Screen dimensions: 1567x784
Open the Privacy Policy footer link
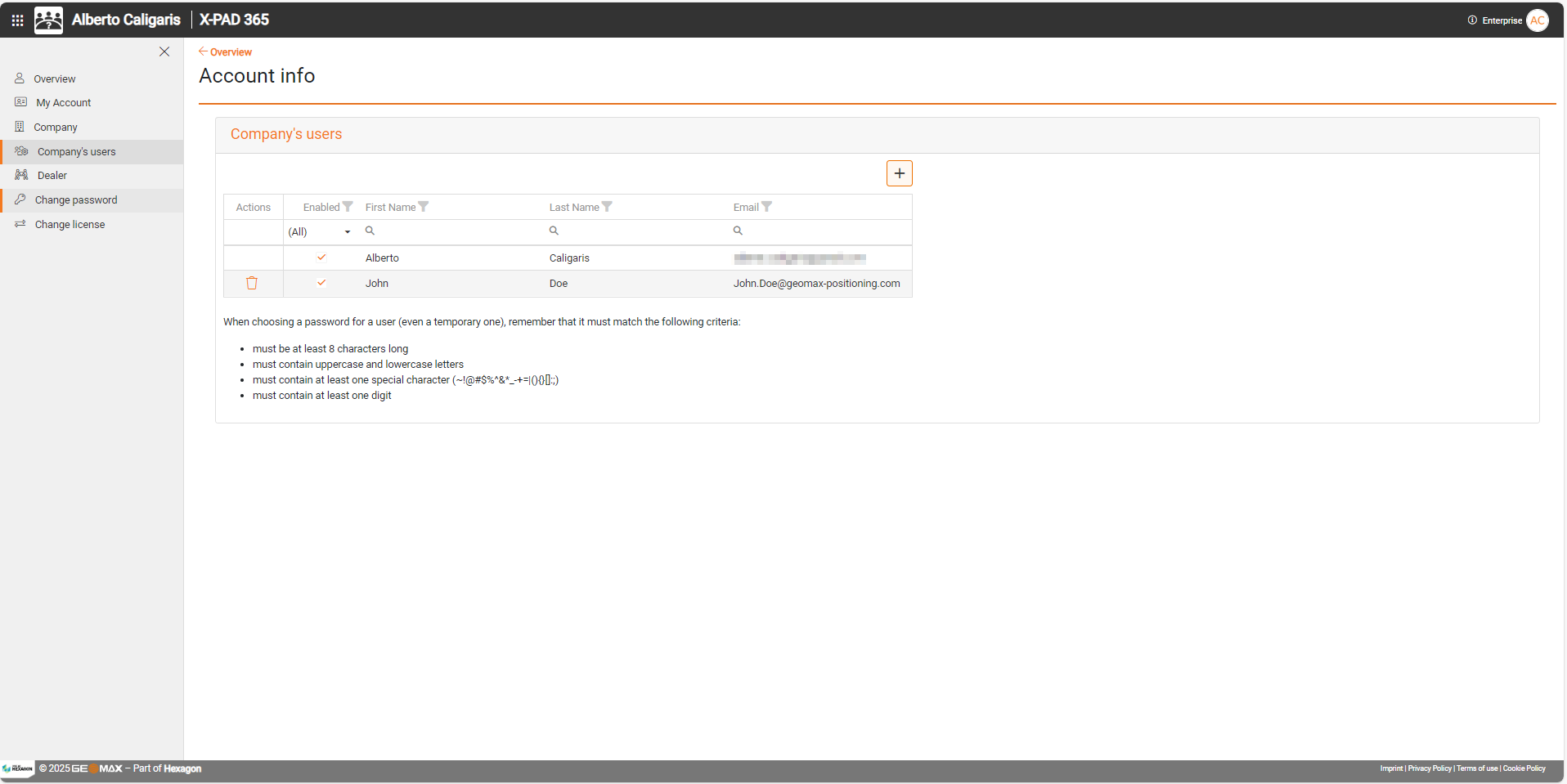[x=1429, y=768]
